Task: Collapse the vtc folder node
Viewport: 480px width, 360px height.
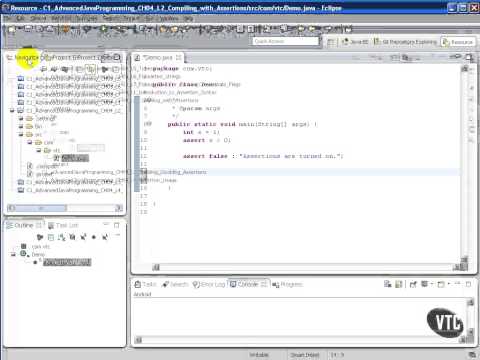Action: point(39,150)
